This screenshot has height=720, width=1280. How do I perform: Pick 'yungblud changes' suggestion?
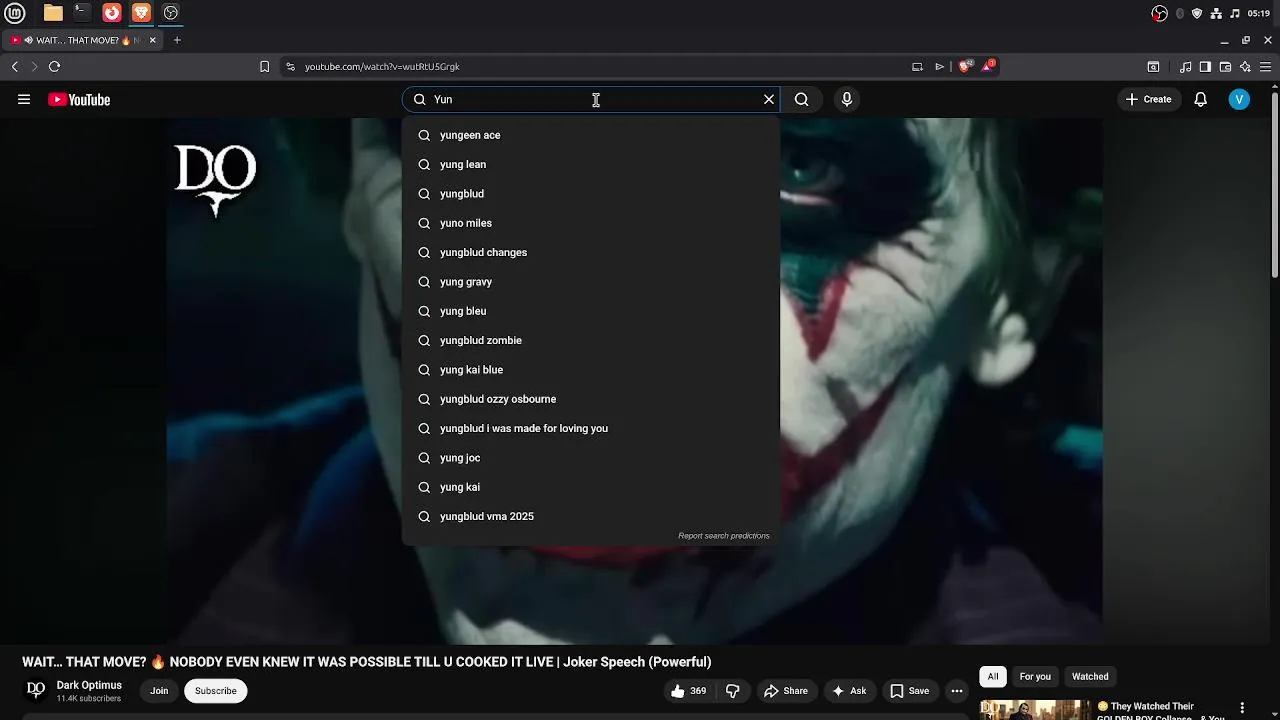point(591,252)
